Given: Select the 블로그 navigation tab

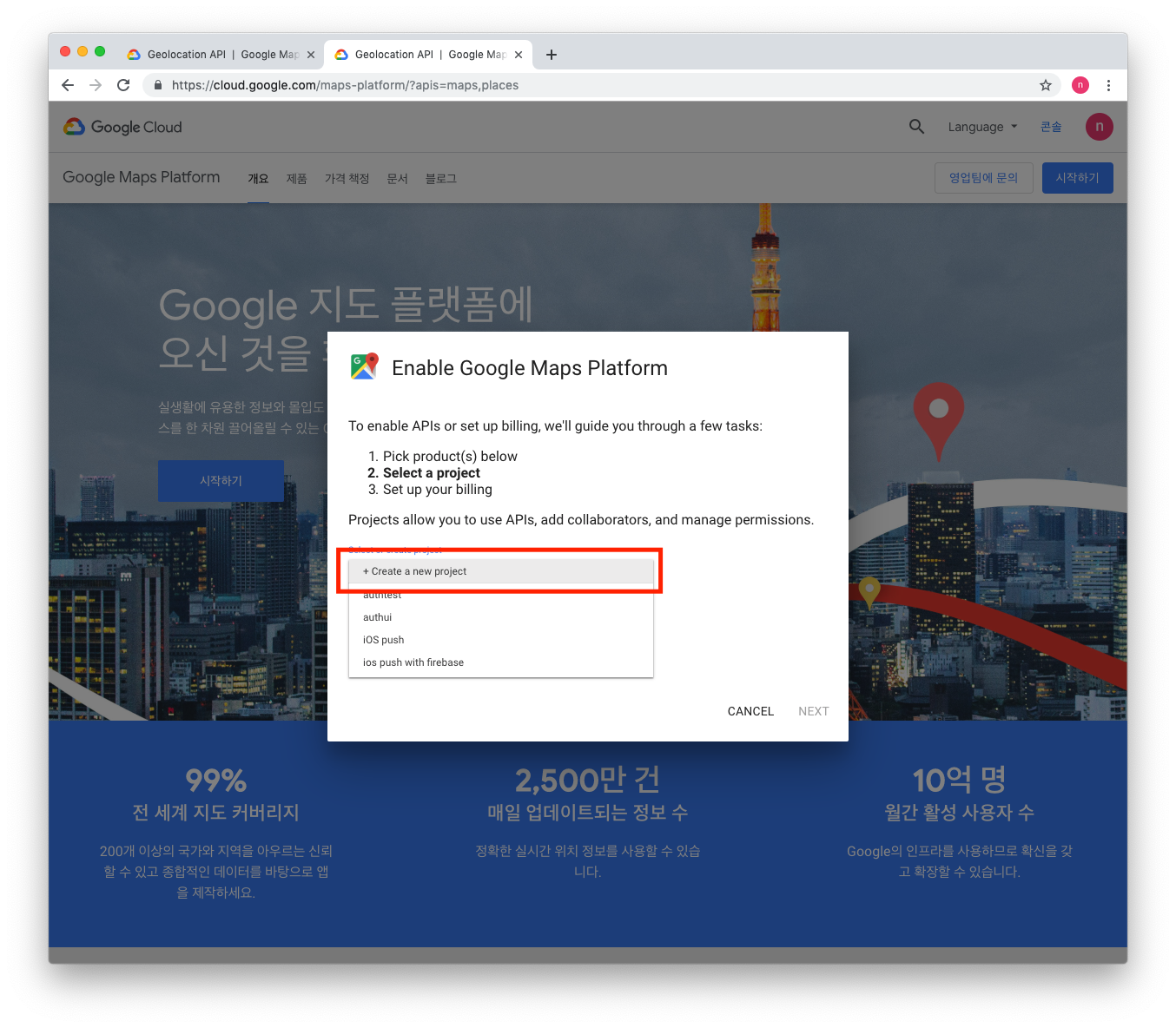Looking at the screenshot, I should click(x=441, y=179).
